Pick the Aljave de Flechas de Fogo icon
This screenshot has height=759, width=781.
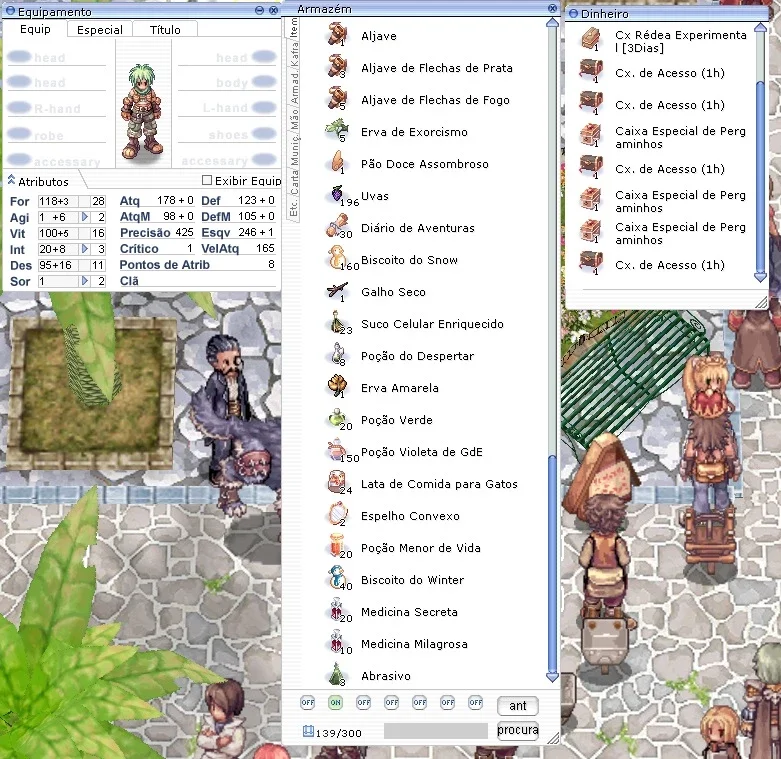click(x=337, y=99)
